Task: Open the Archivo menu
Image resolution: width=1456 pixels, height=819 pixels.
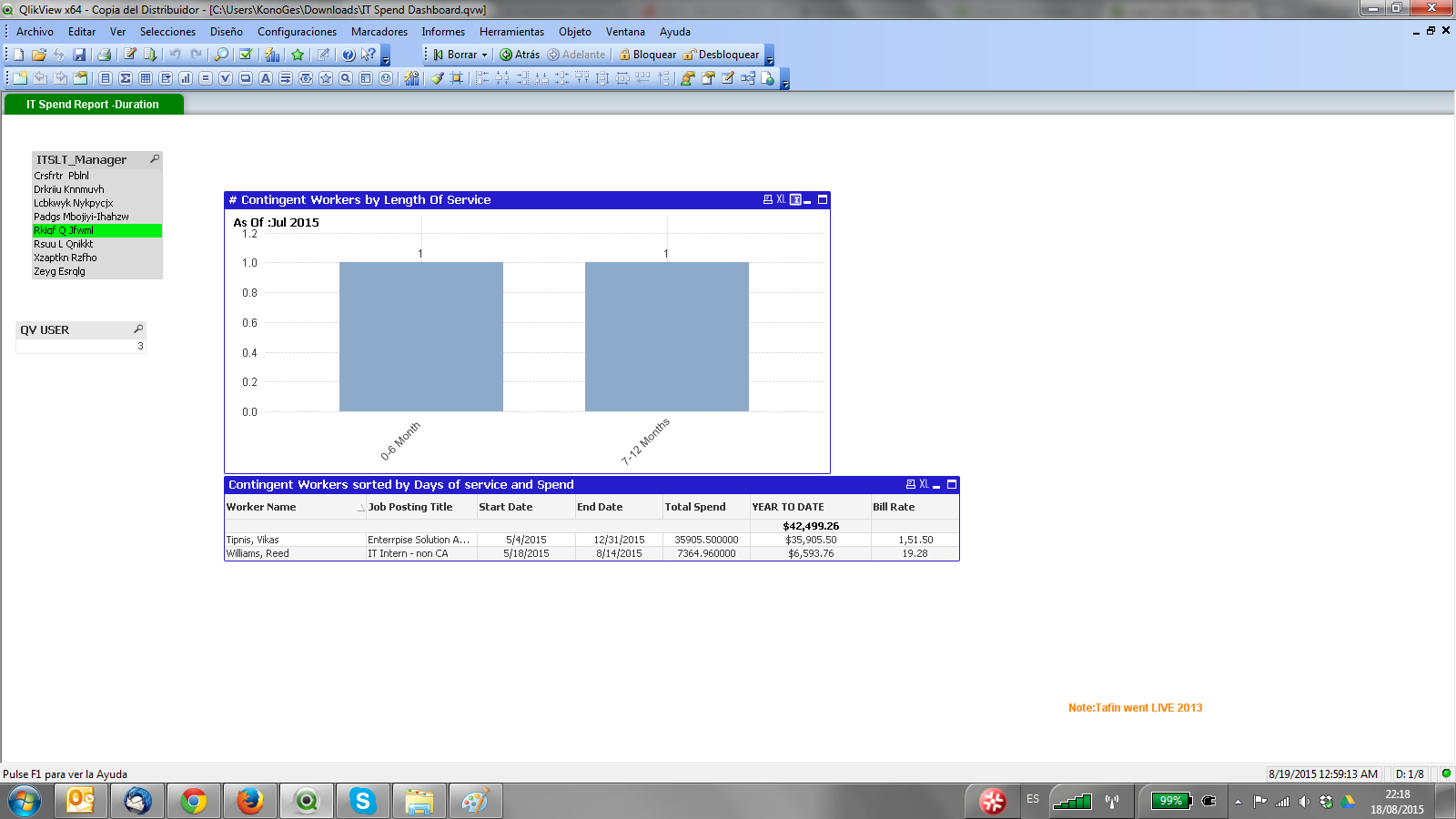Action: [35, 32]
